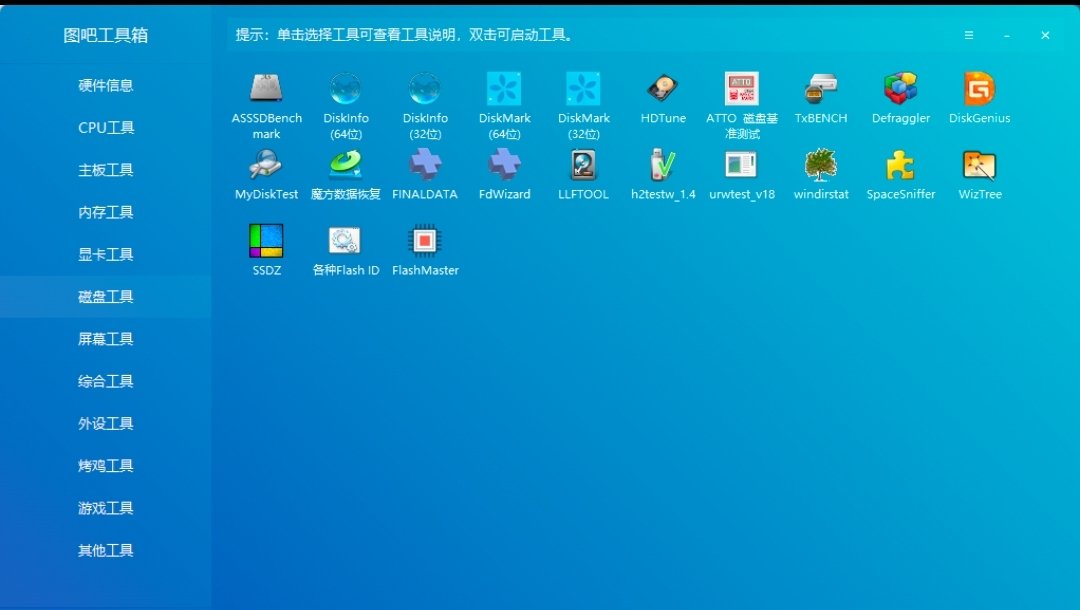This screenshot has height=610, width=1080.
Task: Select 魔方数据恢复 recovery tool icon
Action: (346, 165)
